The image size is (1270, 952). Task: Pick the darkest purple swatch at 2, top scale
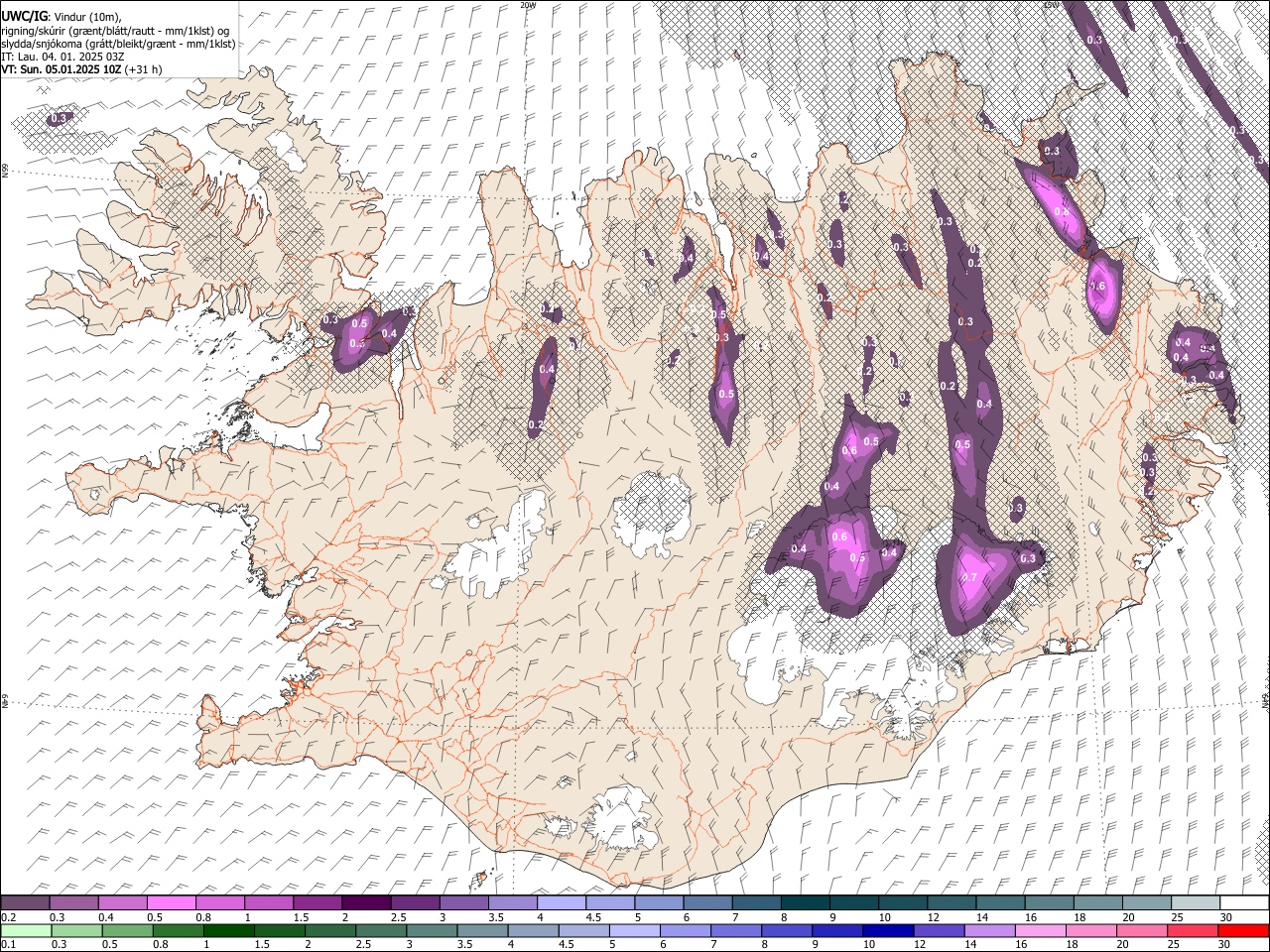[365, 903]
